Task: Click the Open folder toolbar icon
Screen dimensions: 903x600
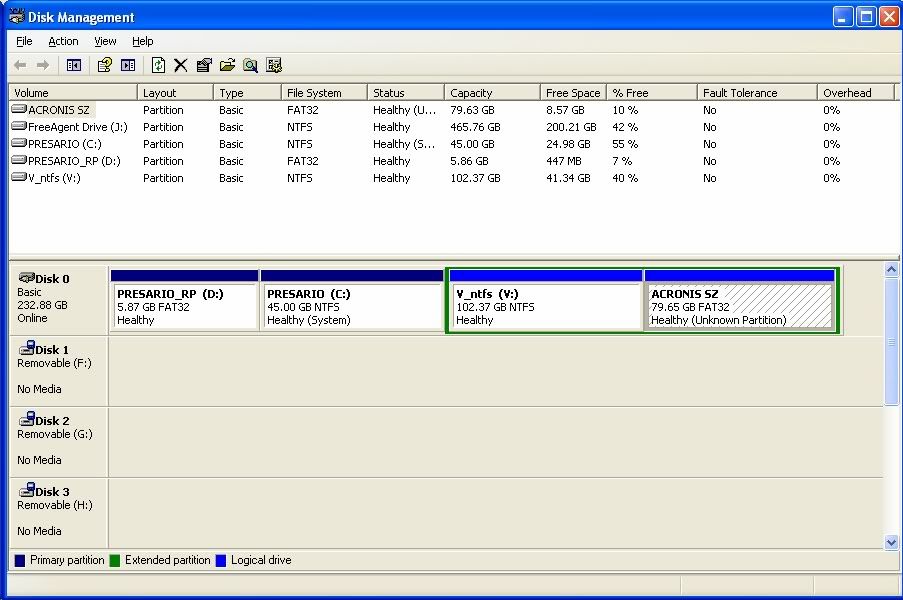Action: pos(227,66)
